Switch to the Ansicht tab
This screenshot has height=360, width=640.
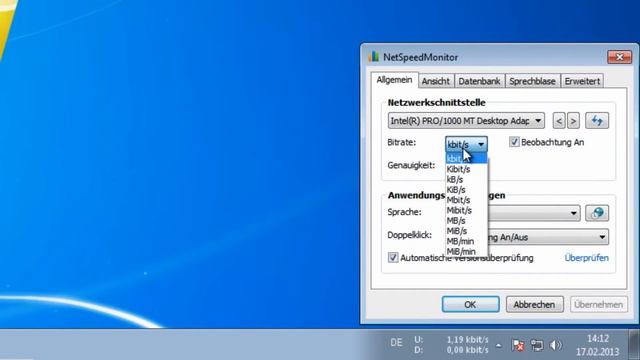click(436, 81)
